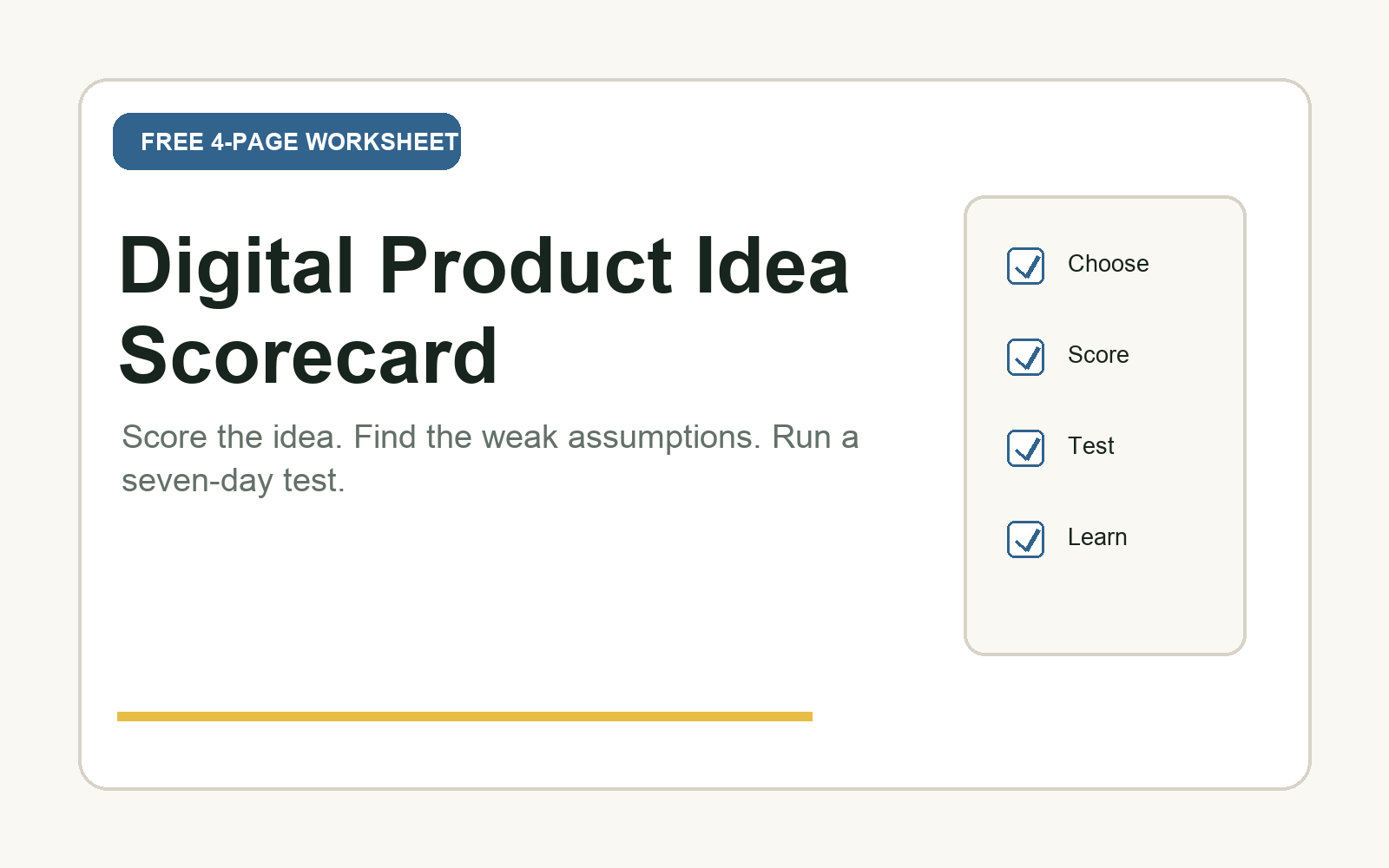Toggle the Choose checkbox
The image size is (1389, 868).
point(1025,266)
